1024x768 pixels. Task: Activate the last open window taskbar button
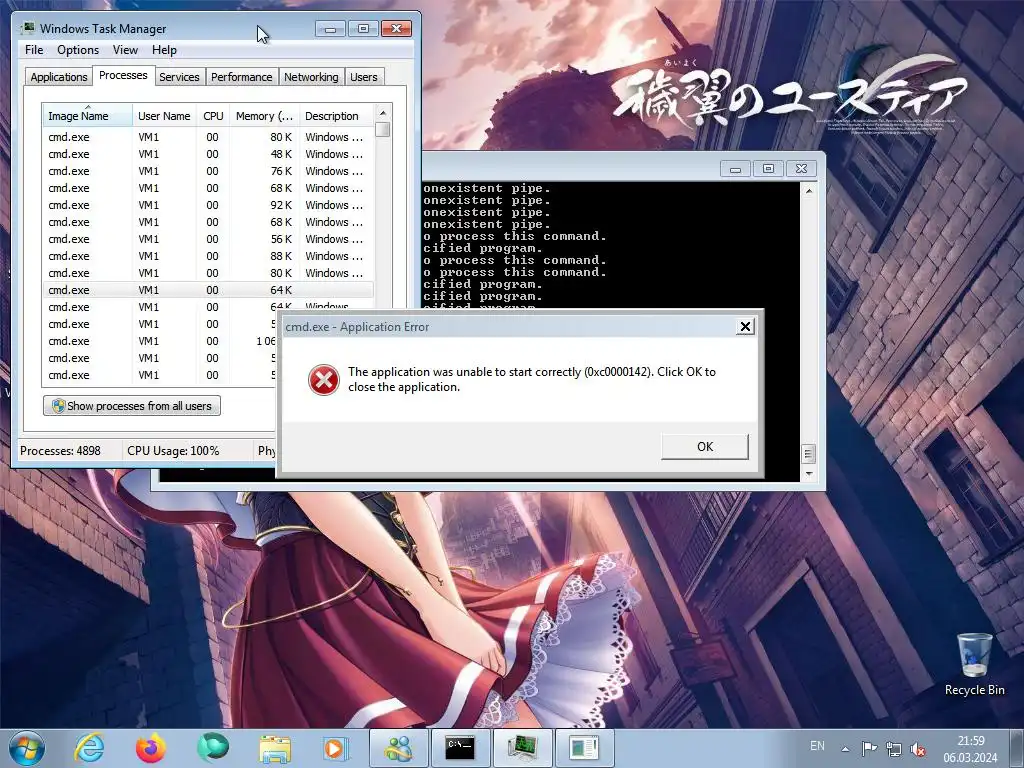click(x=584, y=748)
